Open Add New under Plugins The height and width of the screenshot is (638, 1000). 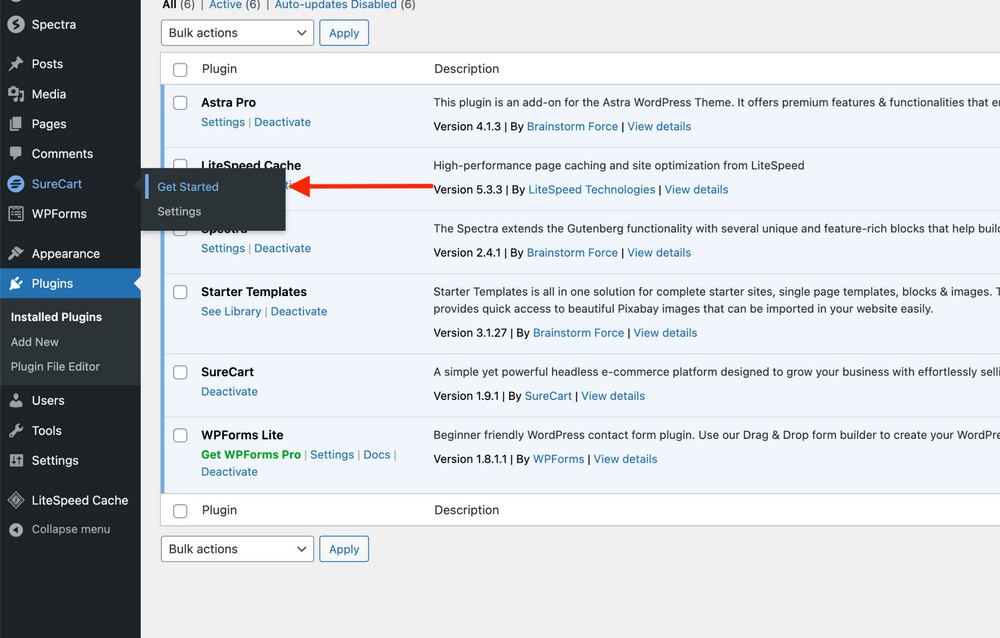click(x=34, y=341)
